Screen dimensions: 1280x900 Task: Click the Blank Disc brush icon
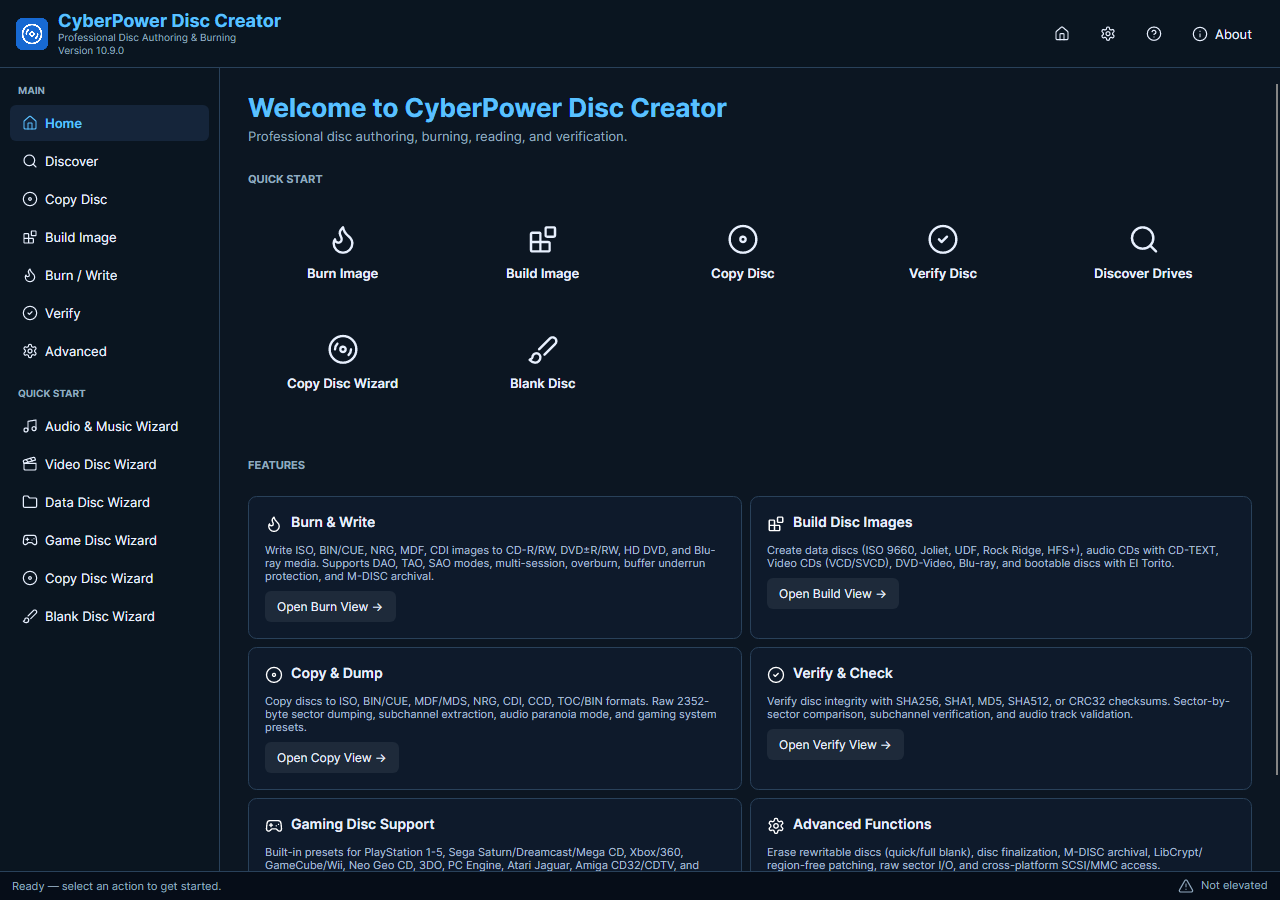(x=543, y=350)
